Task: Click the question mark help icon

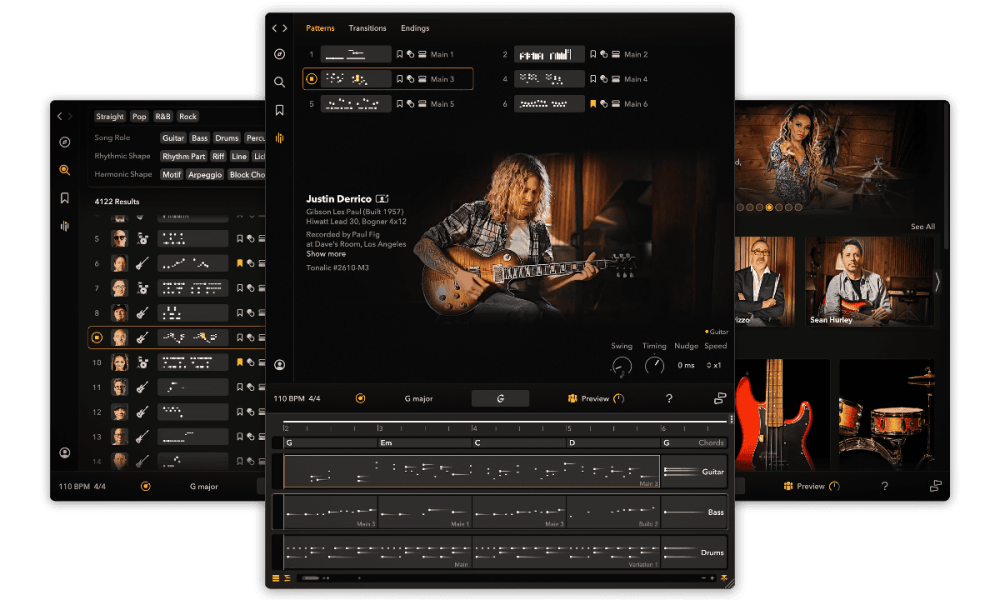Action: point(669,399)
